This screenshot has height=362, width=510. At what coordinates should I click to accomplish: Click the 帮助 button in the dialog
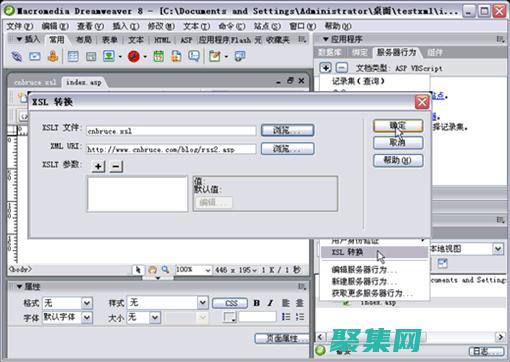[x=398, y=160]
